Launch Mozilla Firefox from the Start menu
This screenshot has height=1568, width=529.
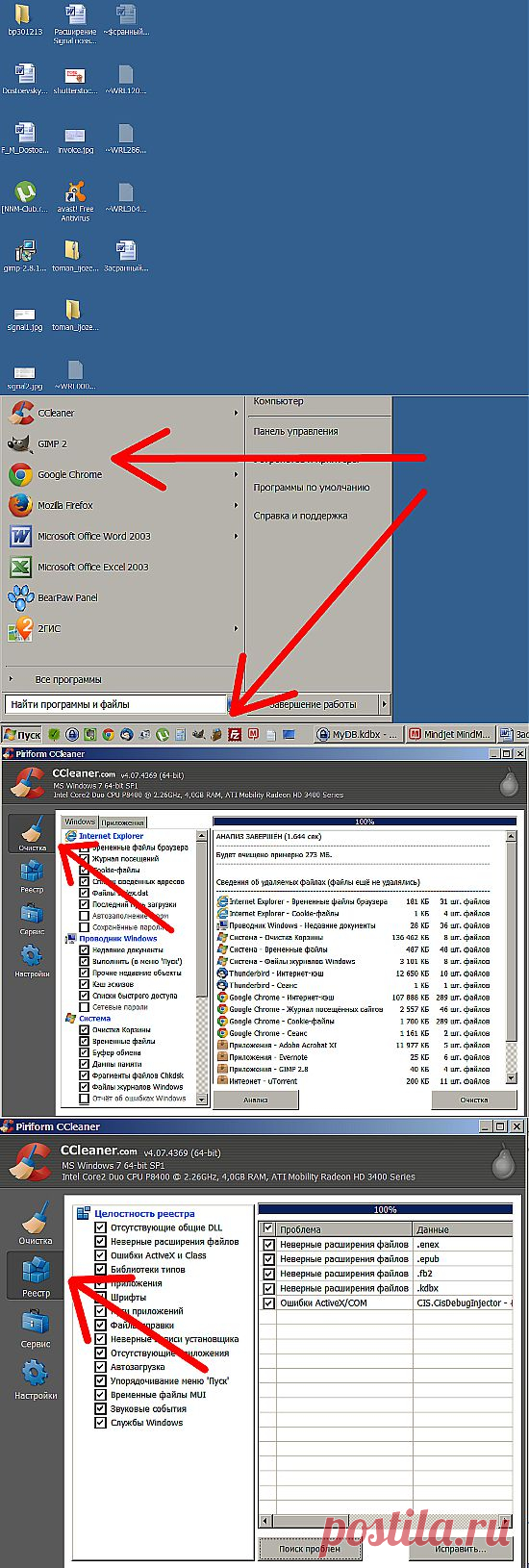122,505
